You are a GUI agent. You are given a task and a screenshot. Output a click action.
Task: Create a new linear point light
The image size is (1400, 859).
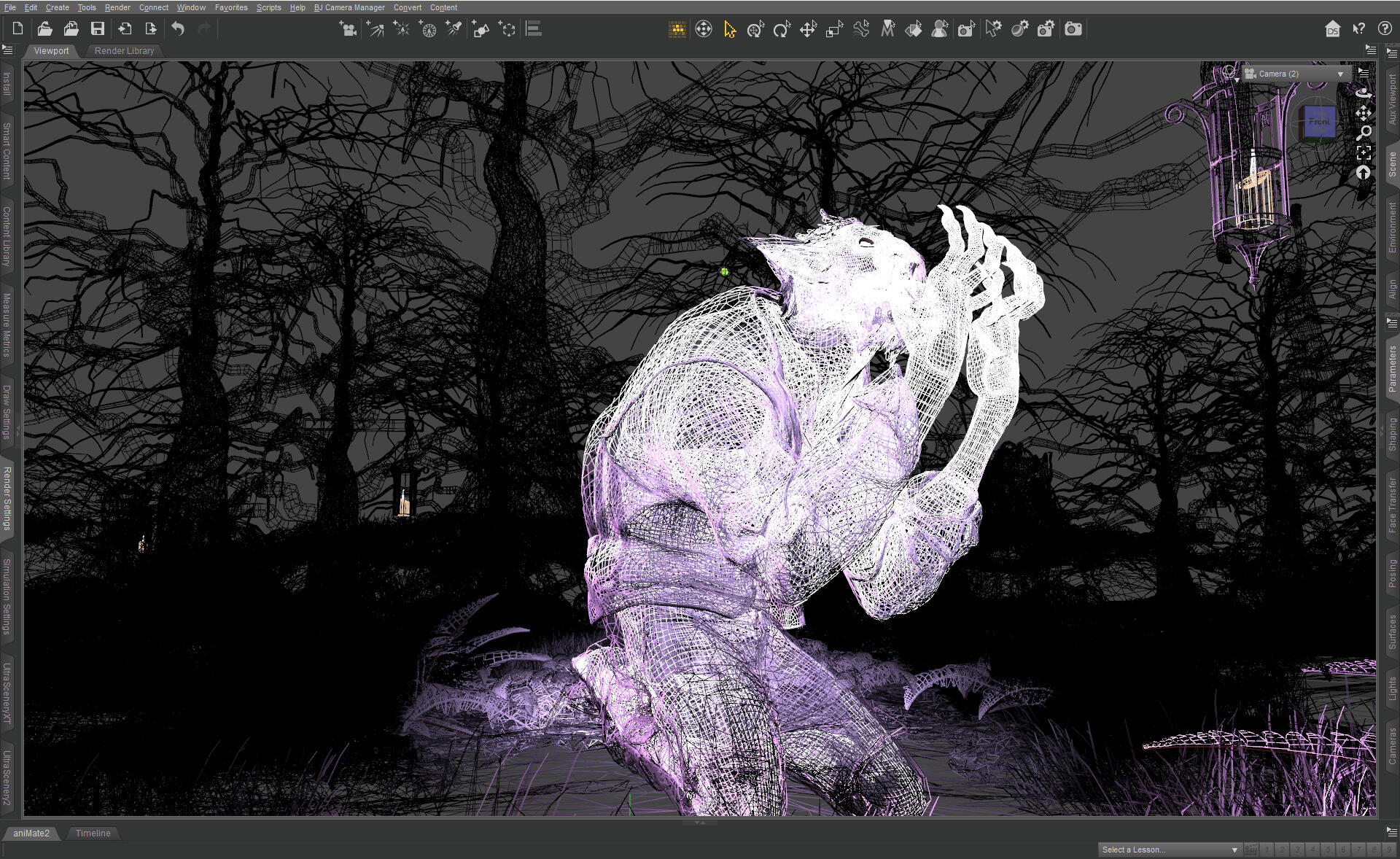tap(427, 29)
